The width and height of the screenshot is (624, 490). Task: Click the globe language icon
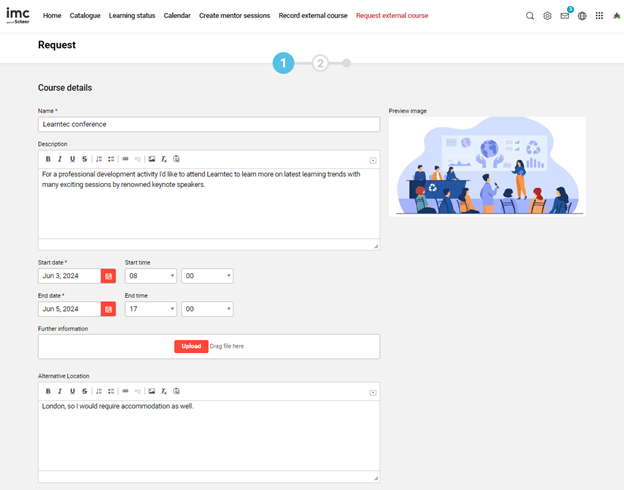pyautogui.click(x=582, y=16)
